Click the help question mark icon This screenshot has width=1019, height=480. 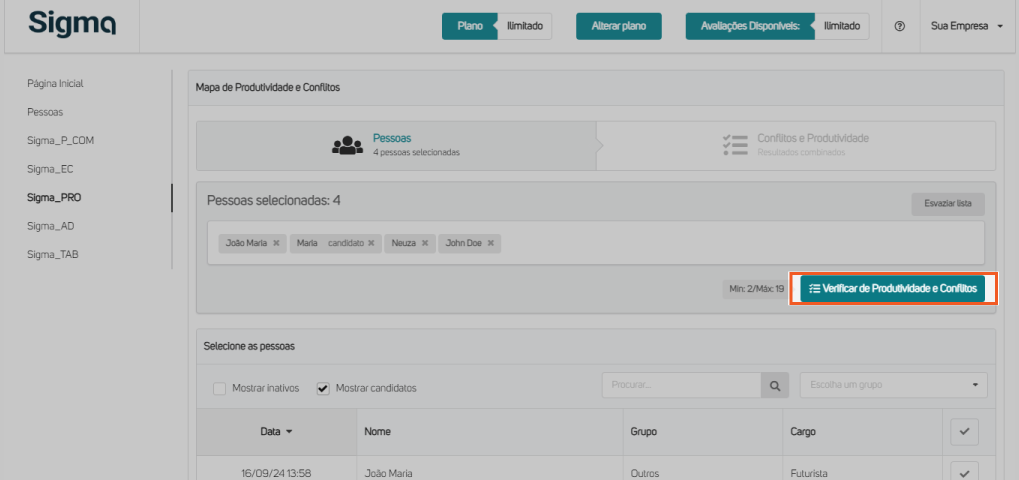[900, 26]
